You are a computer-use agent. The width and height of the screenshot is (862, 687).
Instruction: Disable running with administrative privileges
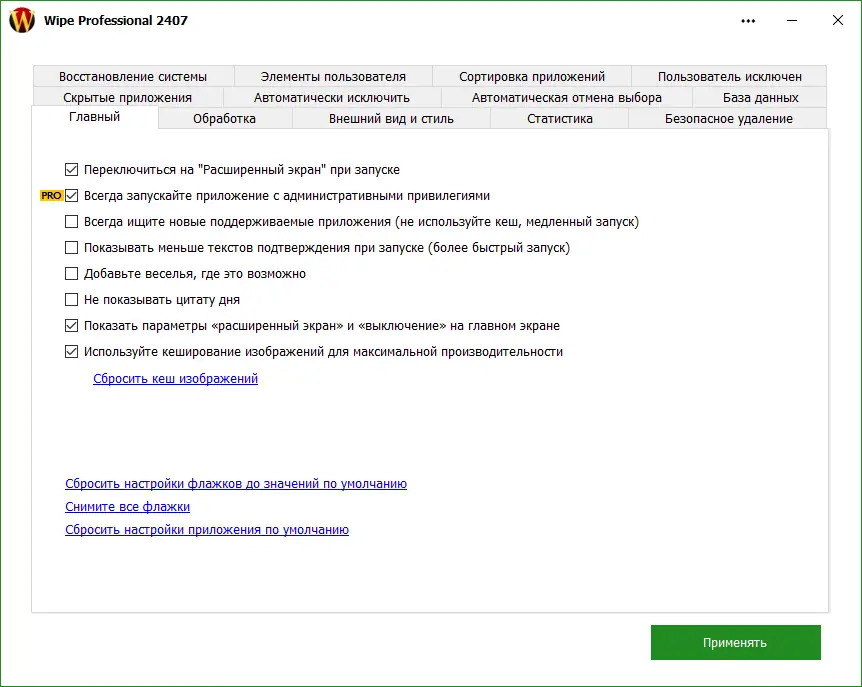click(71, 195)
